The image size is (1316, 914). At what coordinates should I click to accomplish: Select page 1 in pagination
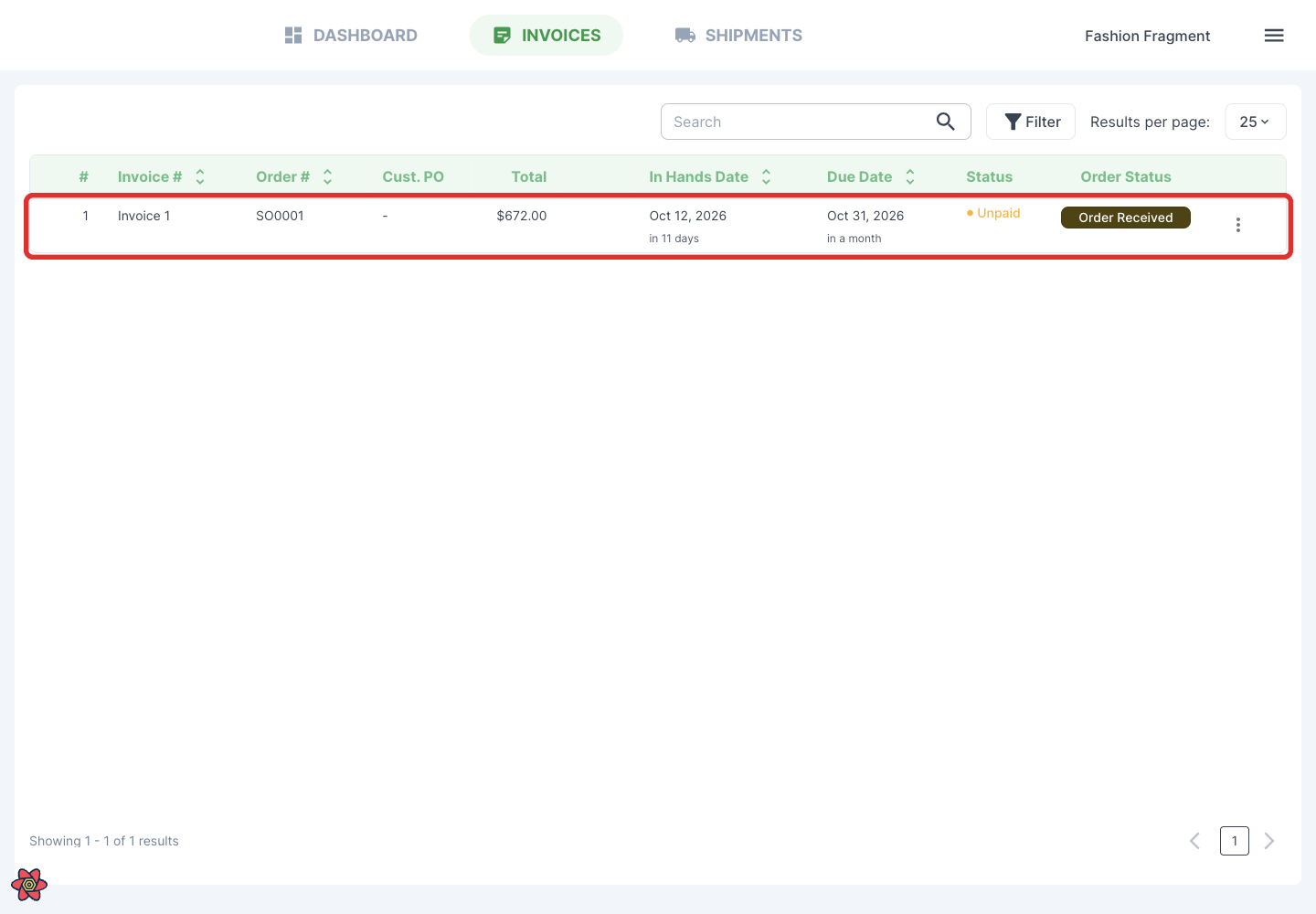(1234, 841)
